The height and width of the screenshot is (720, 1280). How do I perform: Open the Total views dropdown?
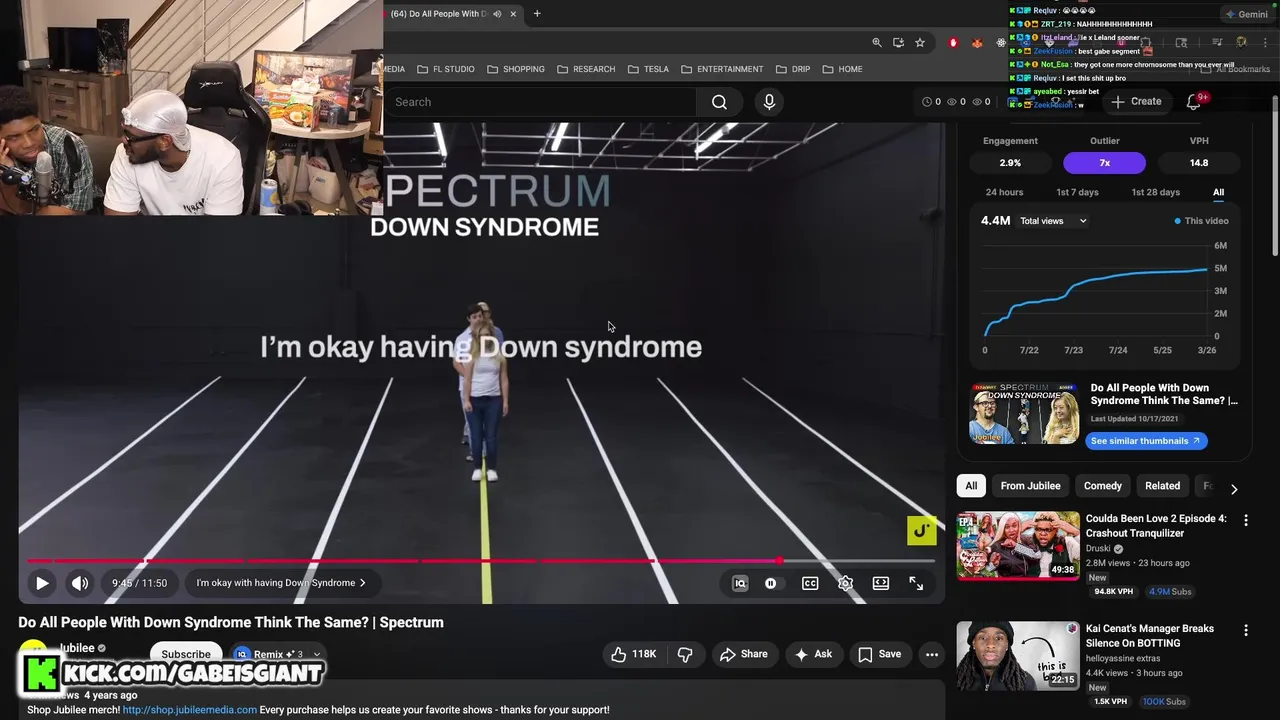[x=1053, y=221]
